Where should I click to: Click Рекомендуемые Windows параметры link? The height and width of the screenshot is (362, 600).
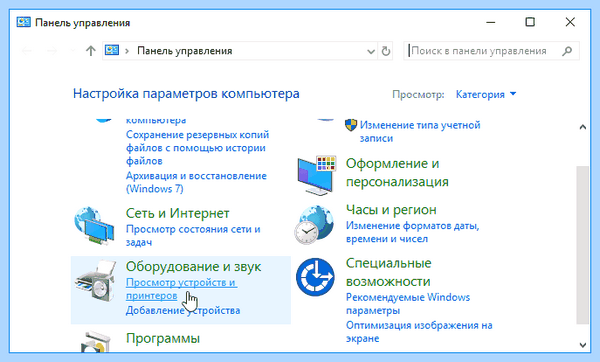pyautogui.click(x=408, y=304)
